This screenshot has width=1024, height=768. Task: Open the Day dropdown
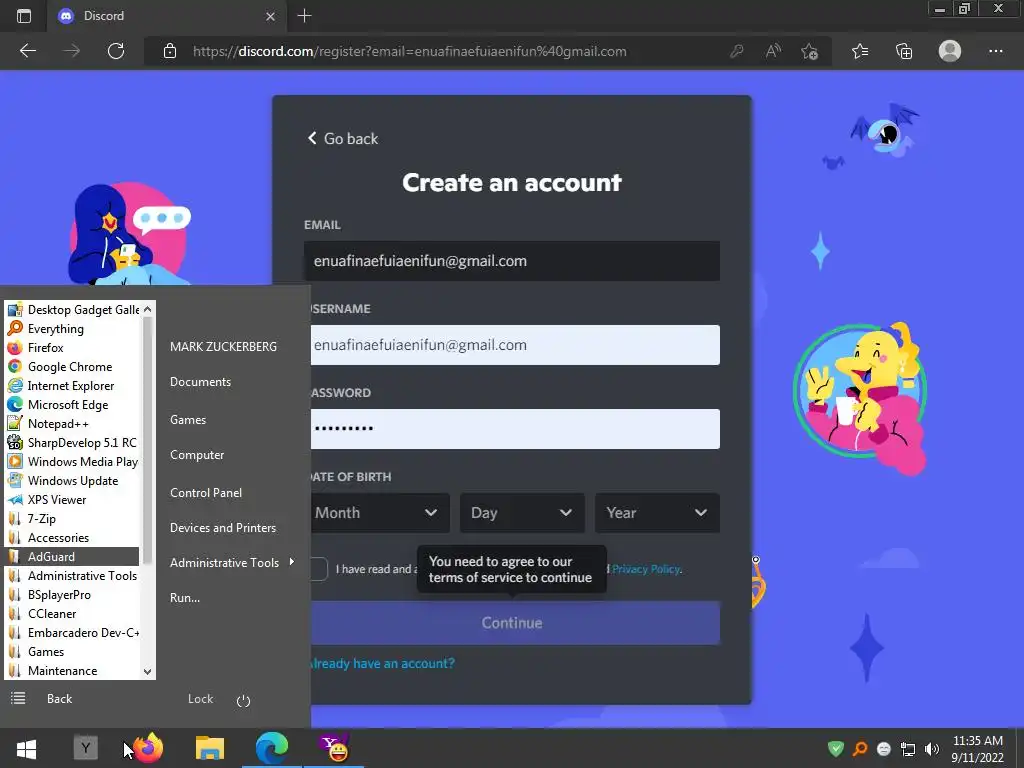tap(522, 513)
